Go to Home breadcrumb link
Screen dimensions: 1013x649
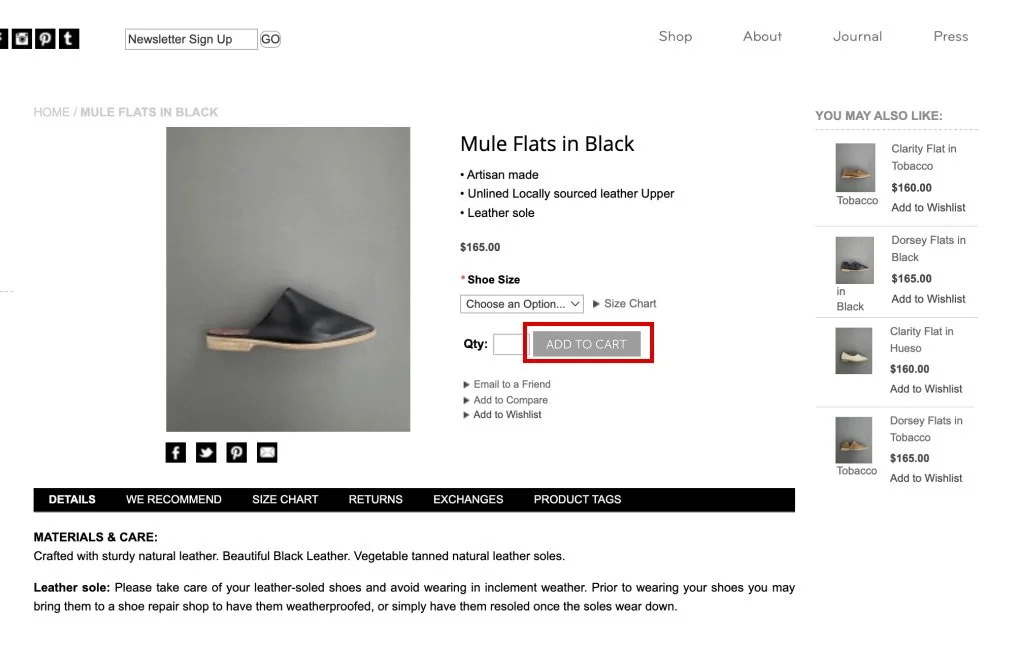[x=52, y=112]
